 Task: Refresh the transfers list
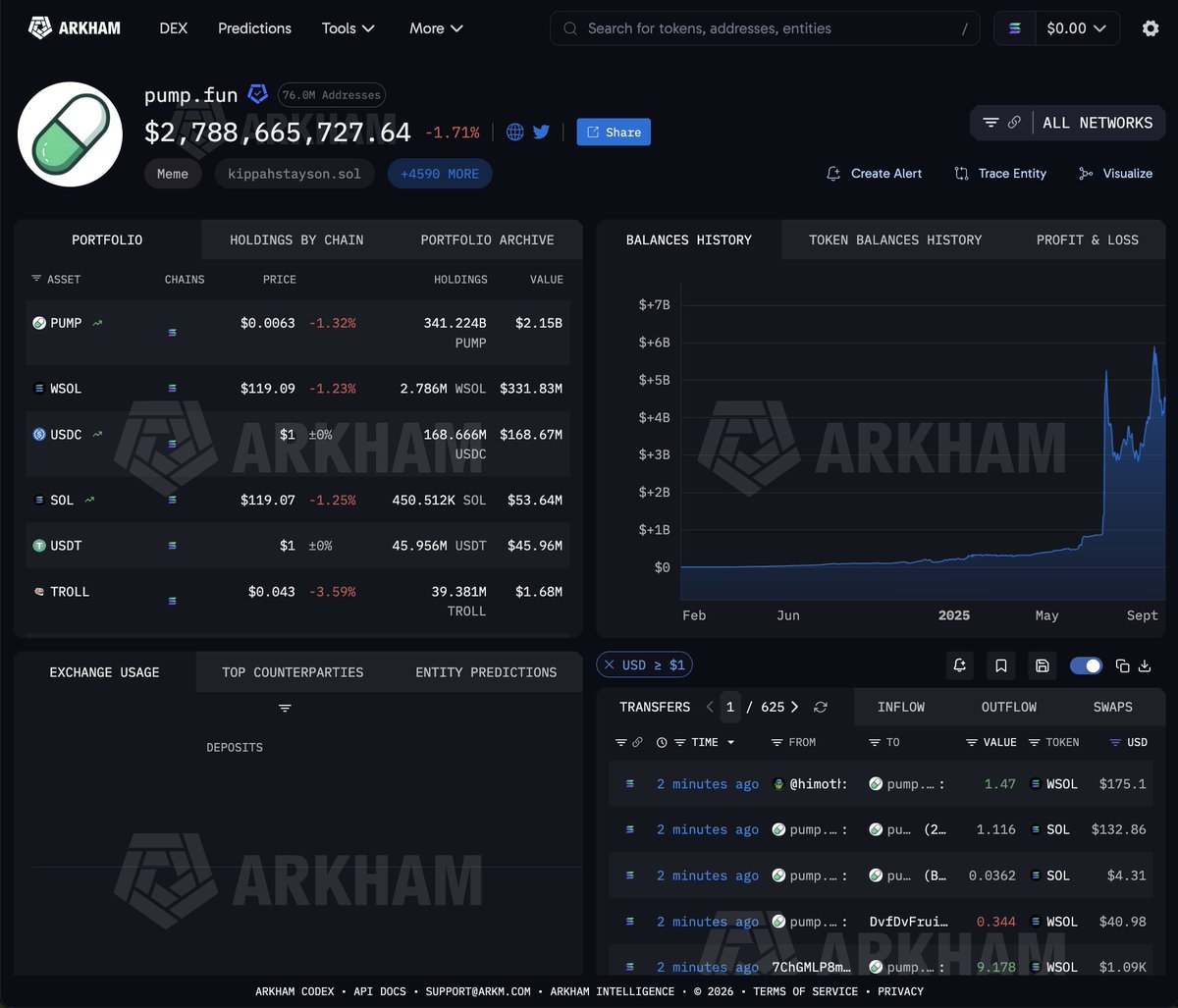[821, 707]
